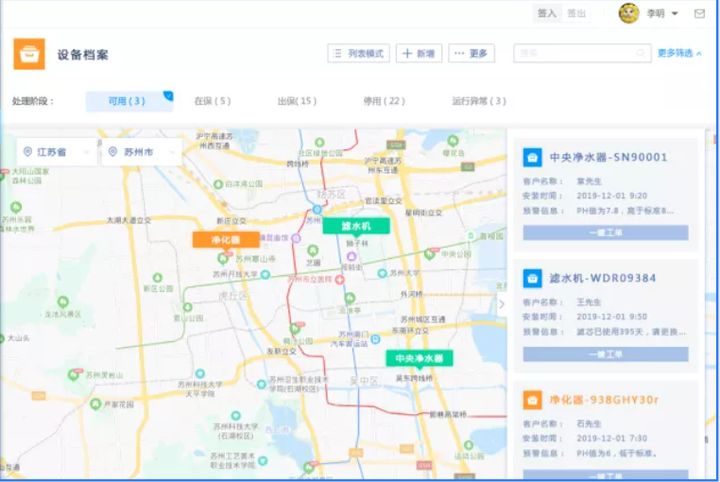Click the 苏州大学 map point icon
The image size is (720, 482).
click(x=382, y=274)
